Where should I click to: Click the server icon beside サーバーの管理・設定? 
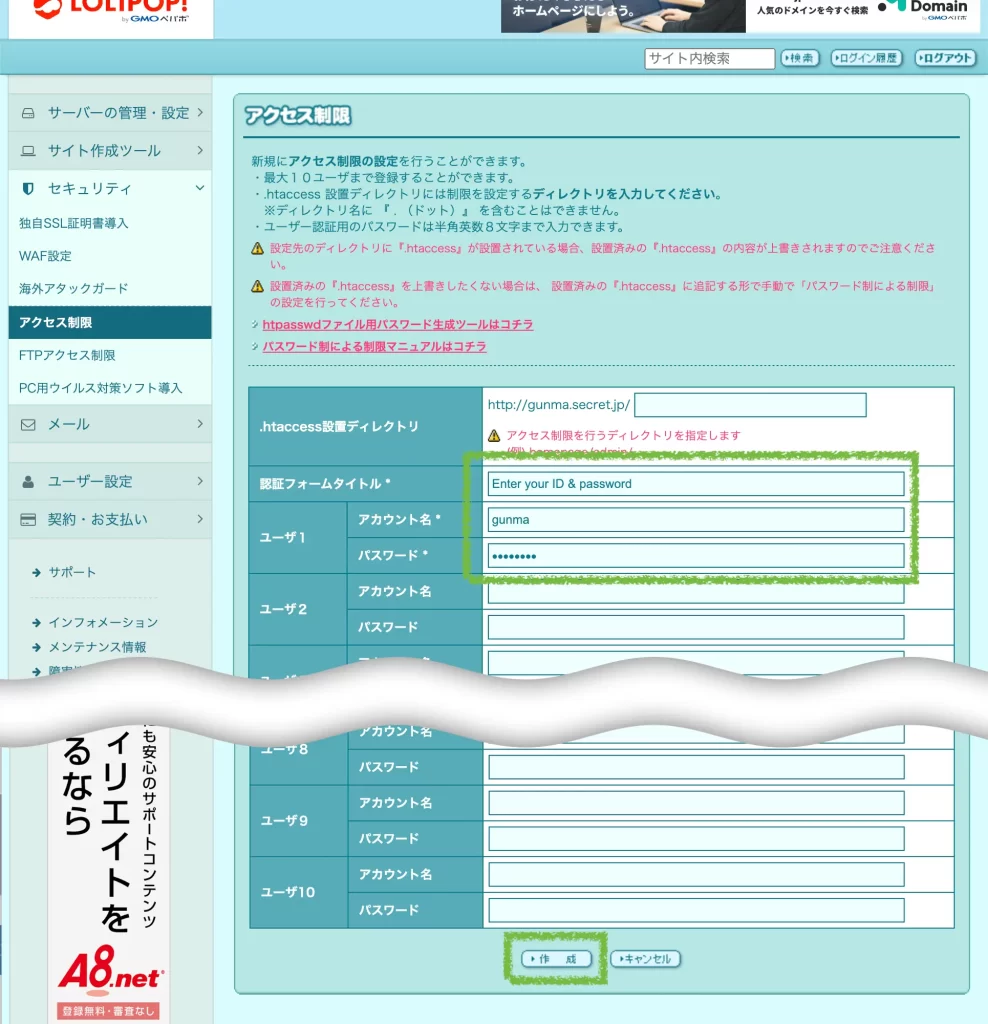[28, 113]
